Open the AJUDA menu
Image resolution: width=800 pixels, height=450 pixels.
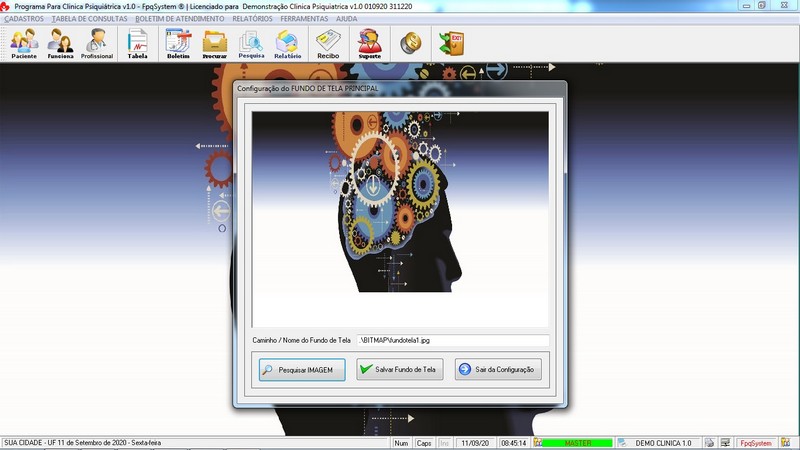(346, 19)
